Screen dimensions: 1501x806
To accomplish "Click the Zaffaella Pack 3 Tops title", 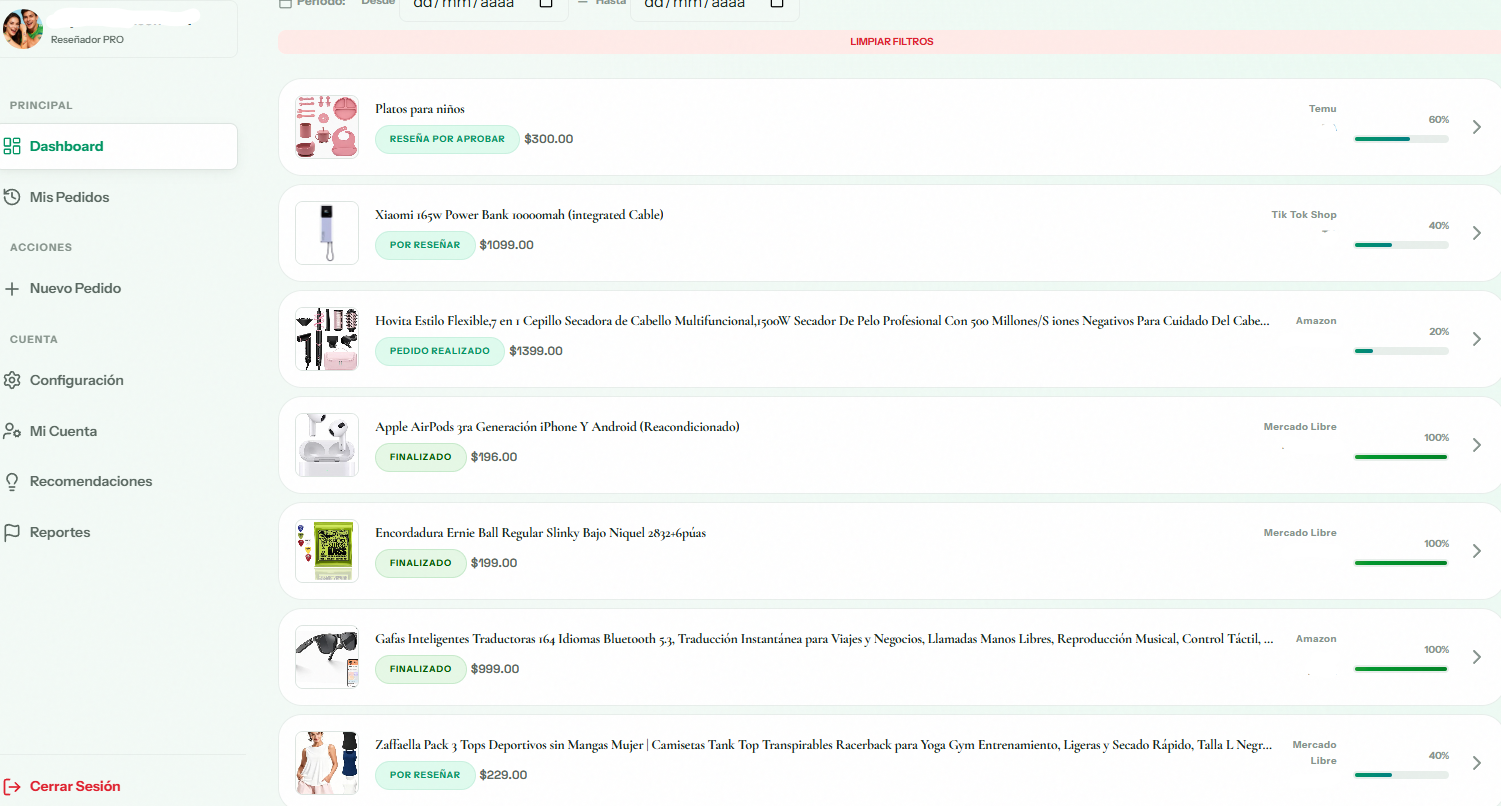I will (x=823, y=745).
